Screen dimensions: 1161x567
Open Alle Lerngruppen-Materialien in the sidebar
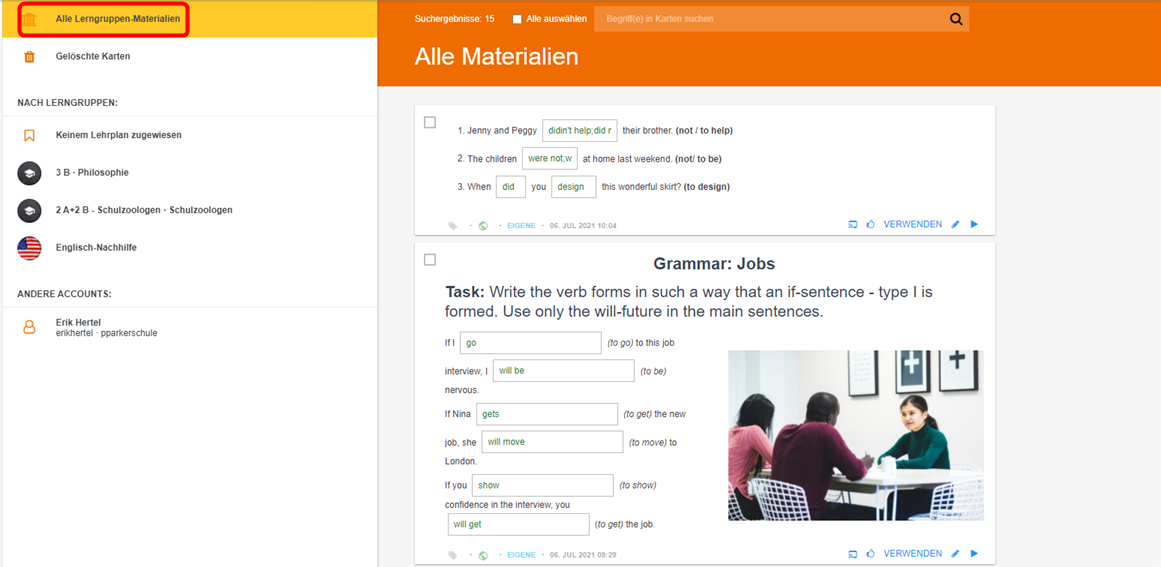[189, 19]
